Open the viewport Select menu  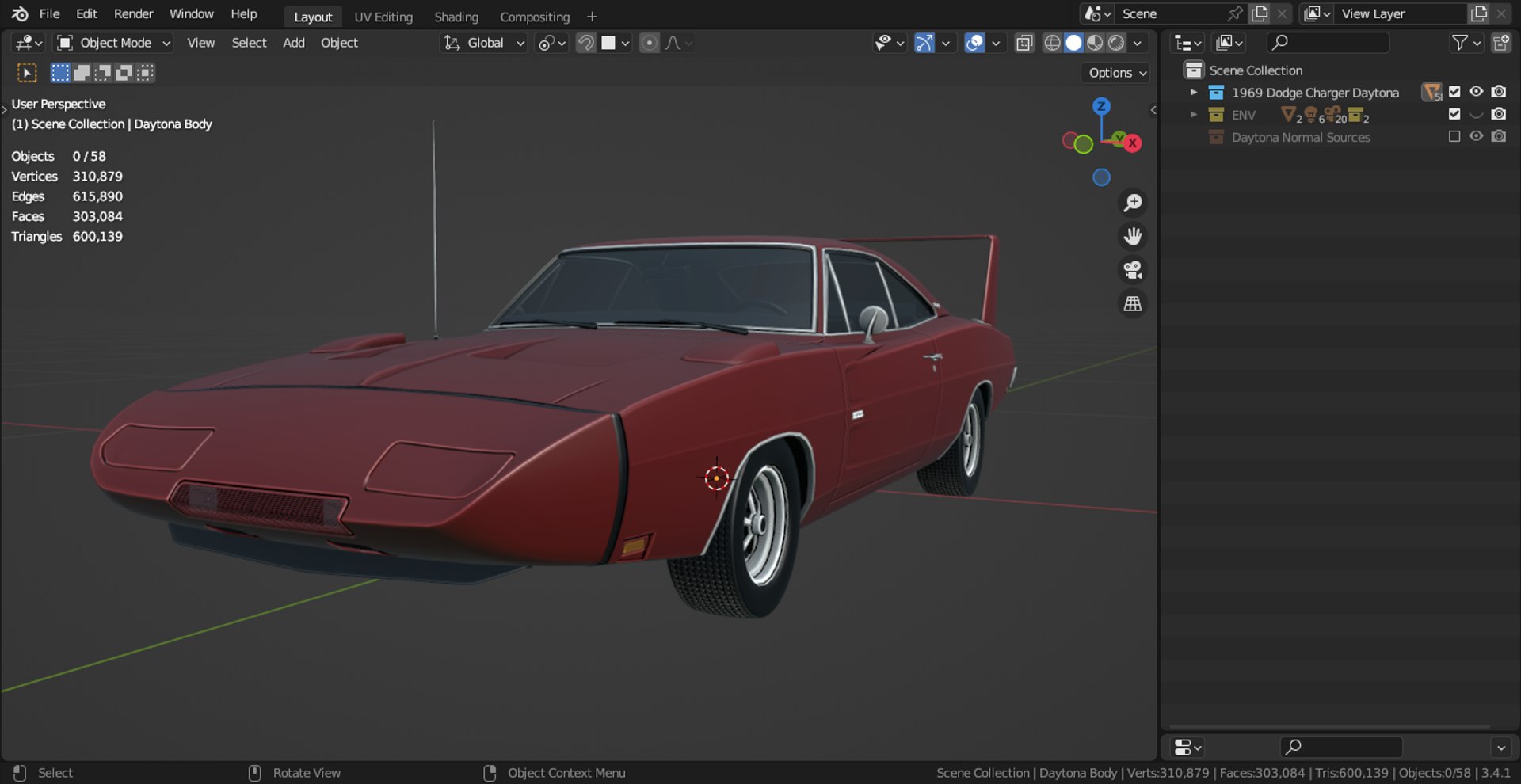click(249, 43)
